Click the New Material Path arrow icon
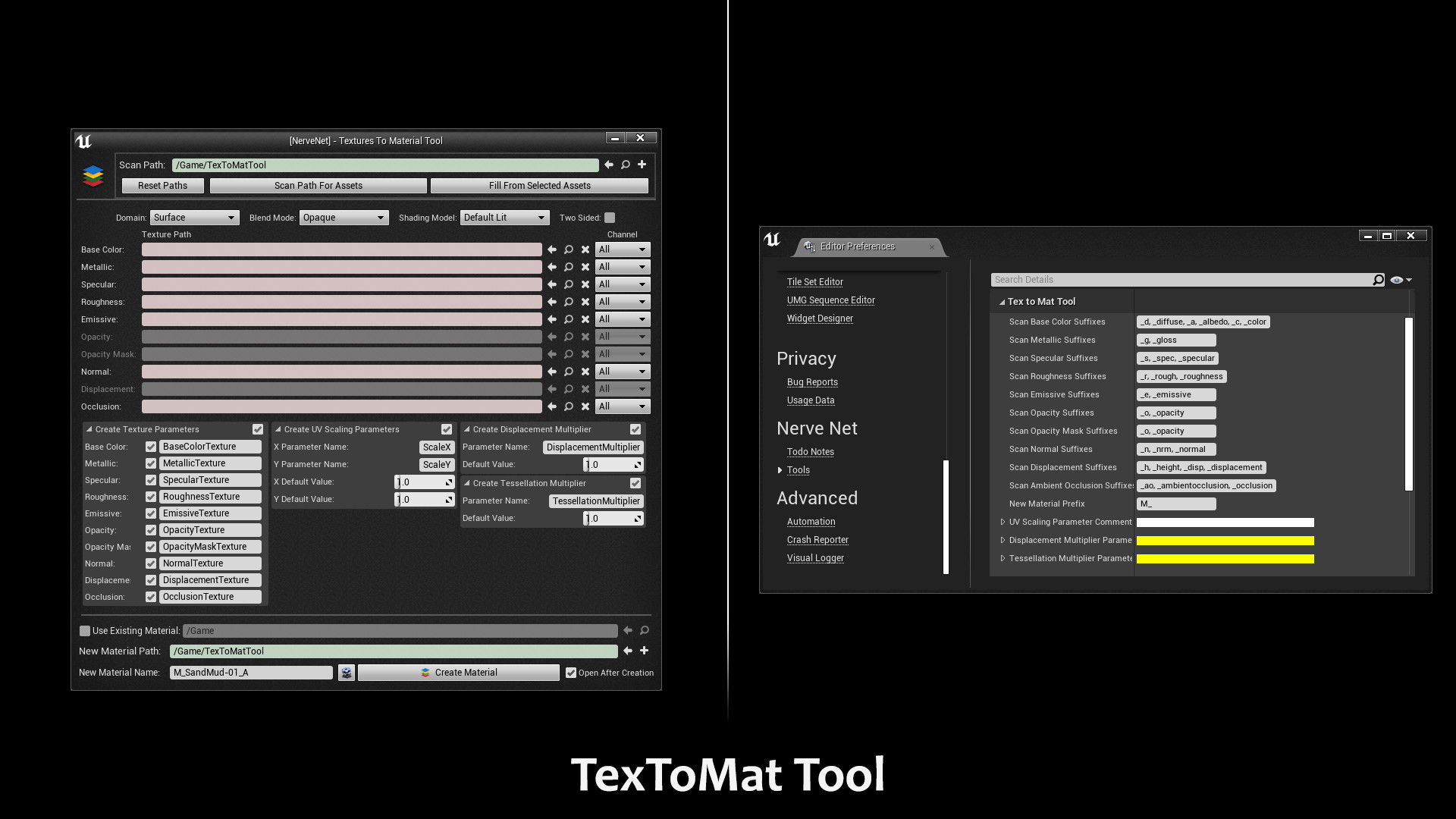Screen dimensions: 1456x819 click(x=628, y=651)
